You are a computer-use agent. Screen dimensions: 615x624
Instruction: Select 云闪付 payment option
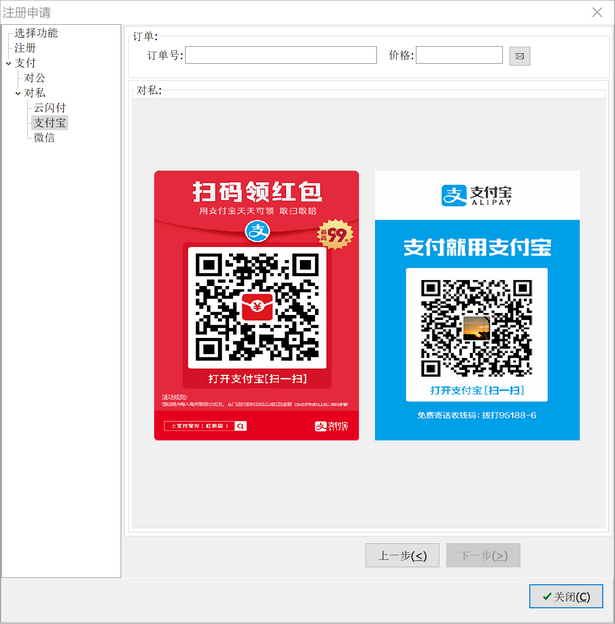[50, 108]
